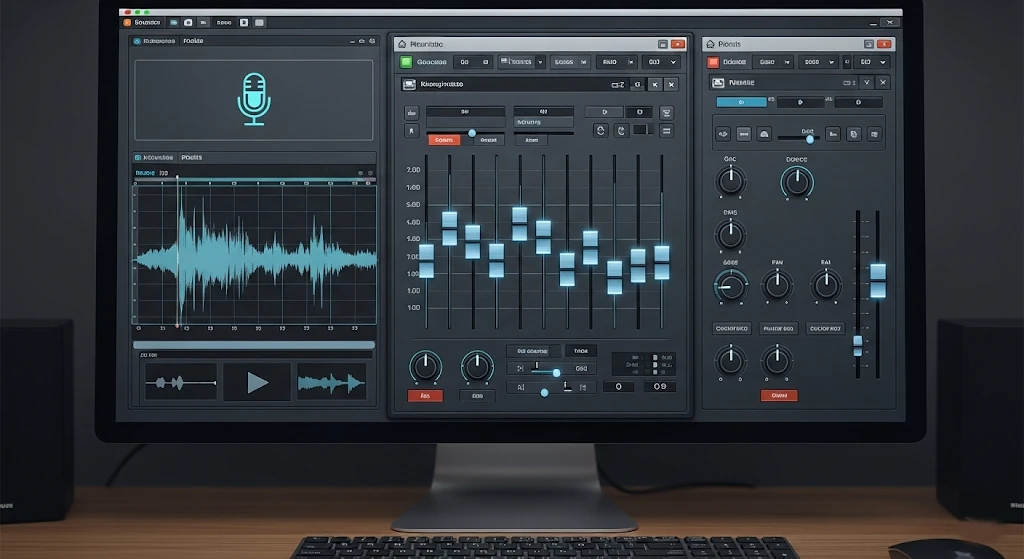The height and width of the screenshot is (559, 1024).
Task: Click the small panel icon at left panel header
Action: pos(137,40)
